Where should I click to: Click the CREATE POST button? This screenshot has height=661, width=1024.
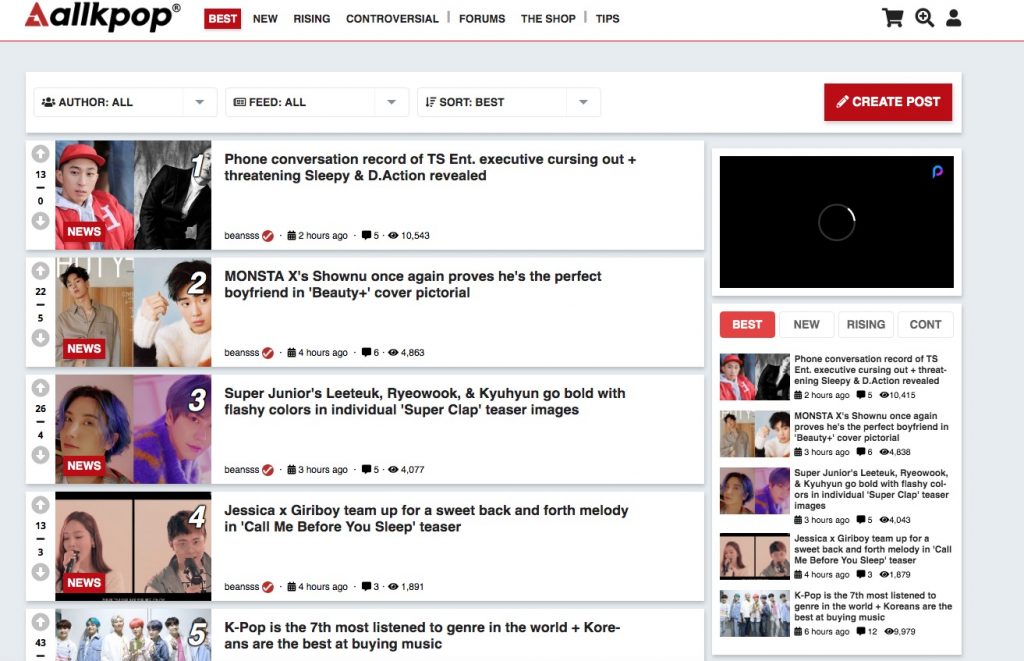pyautogui.click(x=888, y=102)
